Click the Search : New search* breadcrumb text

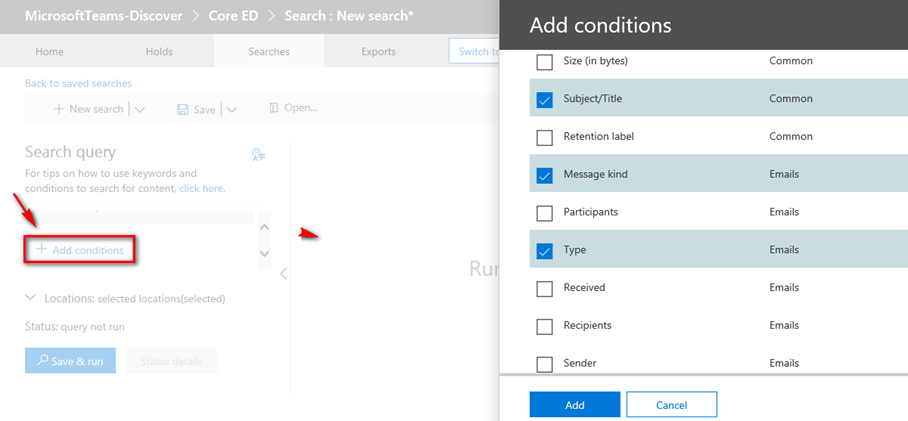click(x=349, y=16)
